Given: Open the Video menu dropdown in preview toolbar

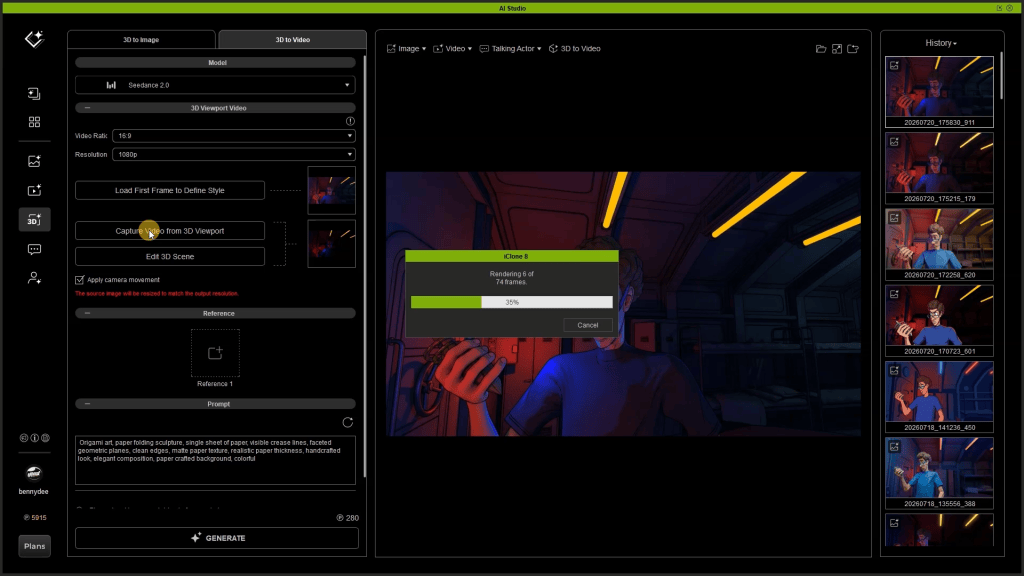Looking at the screenshot, I should (x=453, y=49).
